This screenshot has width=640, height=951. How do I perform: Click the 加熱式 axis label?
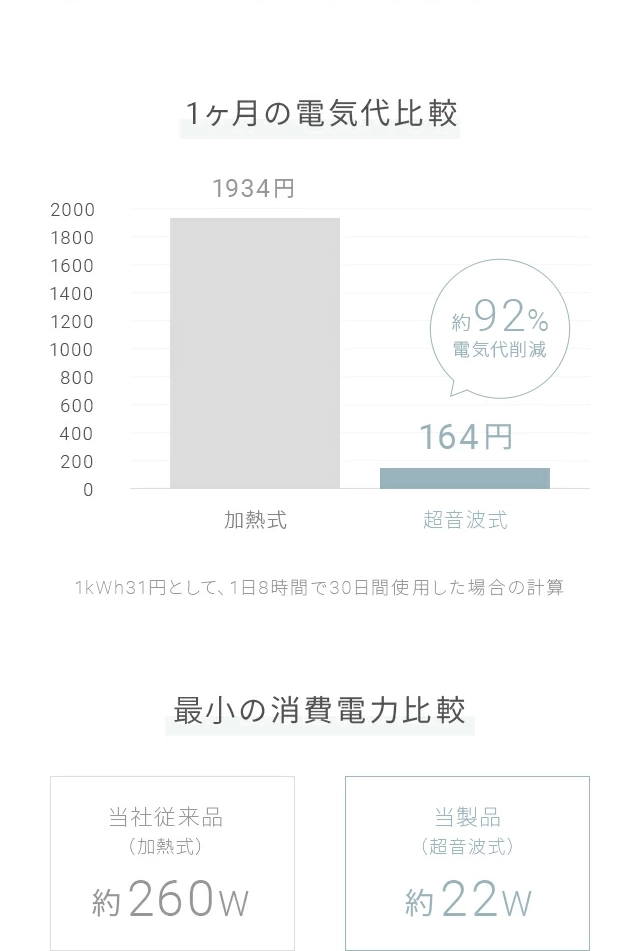tap(255, 520)
